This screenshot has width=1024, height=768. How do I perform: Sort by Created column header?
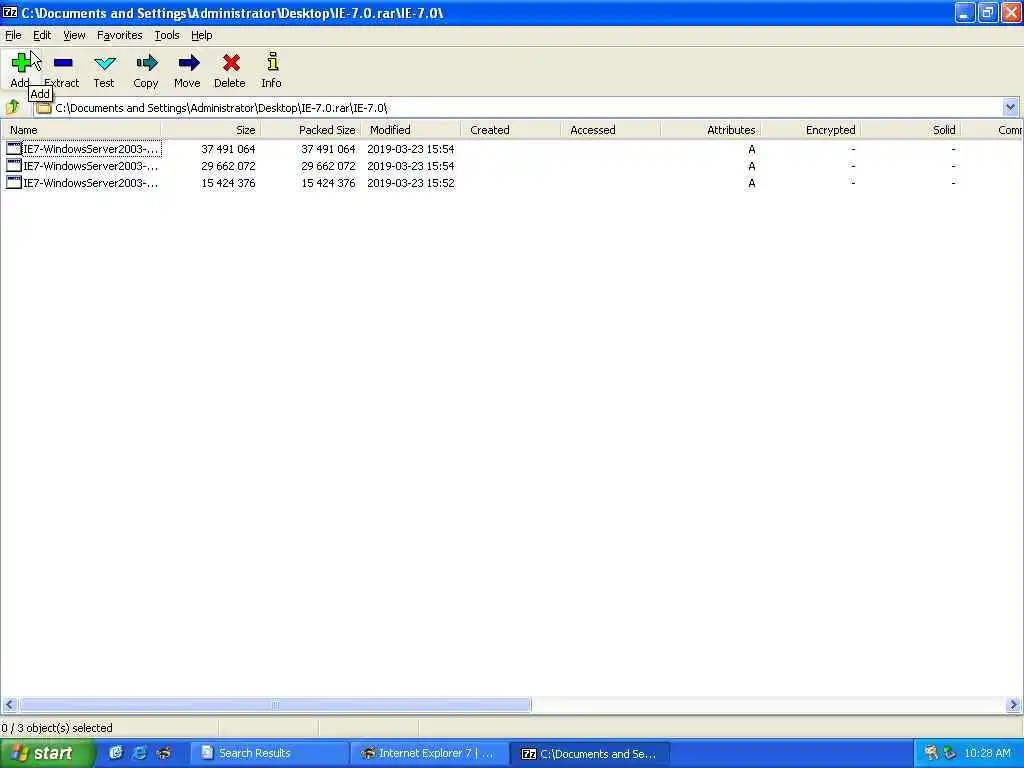click(511, 130)
